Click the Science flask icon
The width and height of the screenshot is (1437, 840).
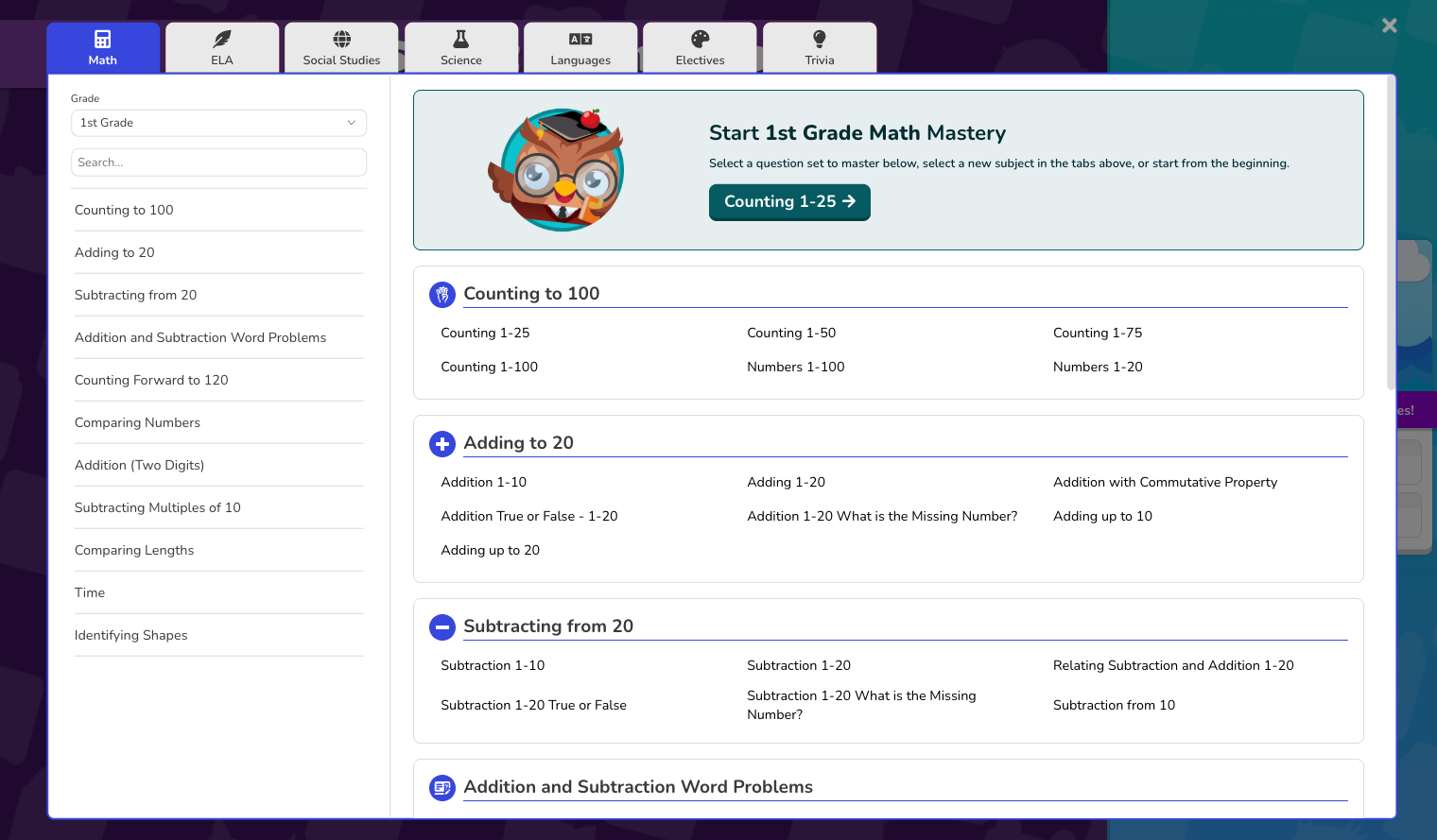461,39
